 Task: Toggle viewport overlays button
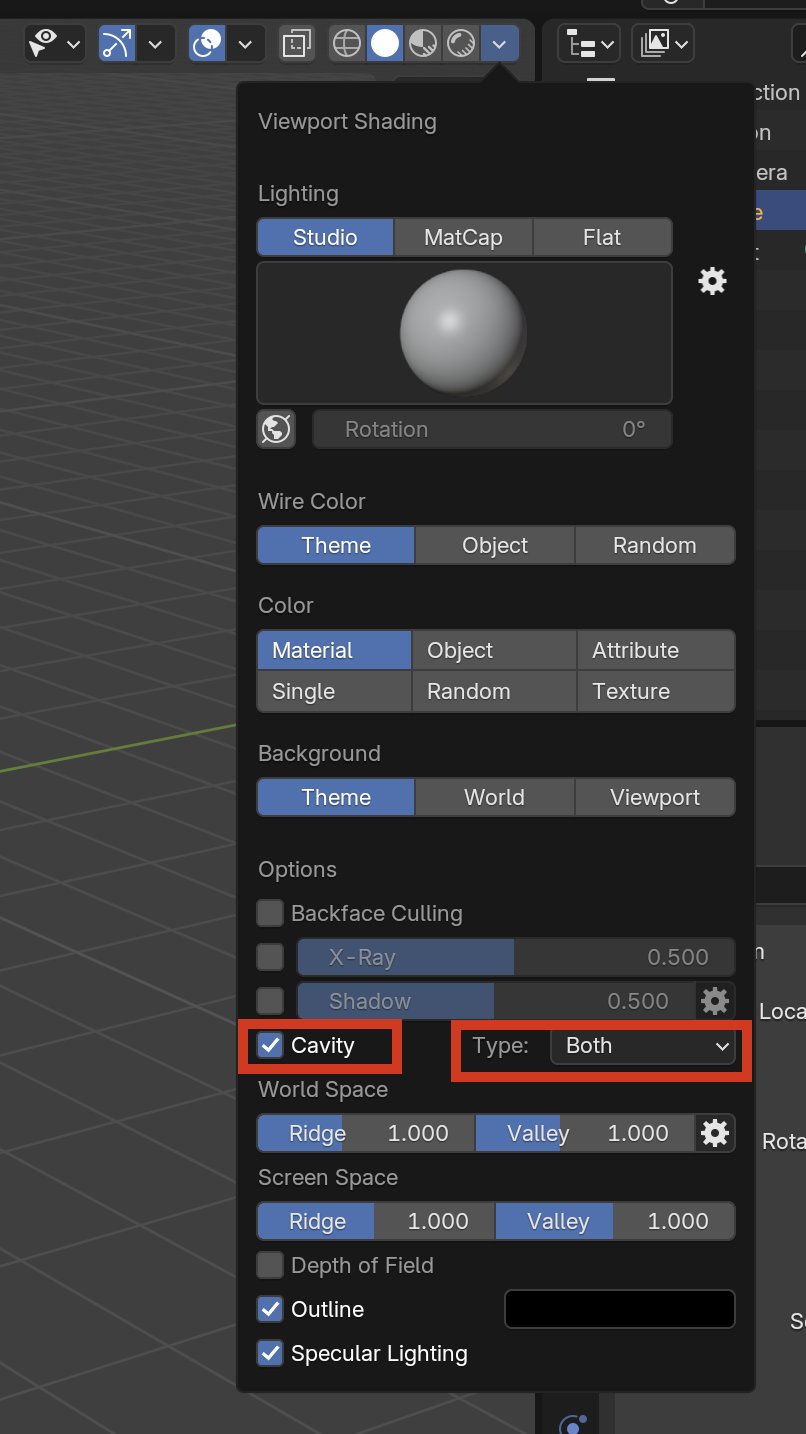coord(207,44)
